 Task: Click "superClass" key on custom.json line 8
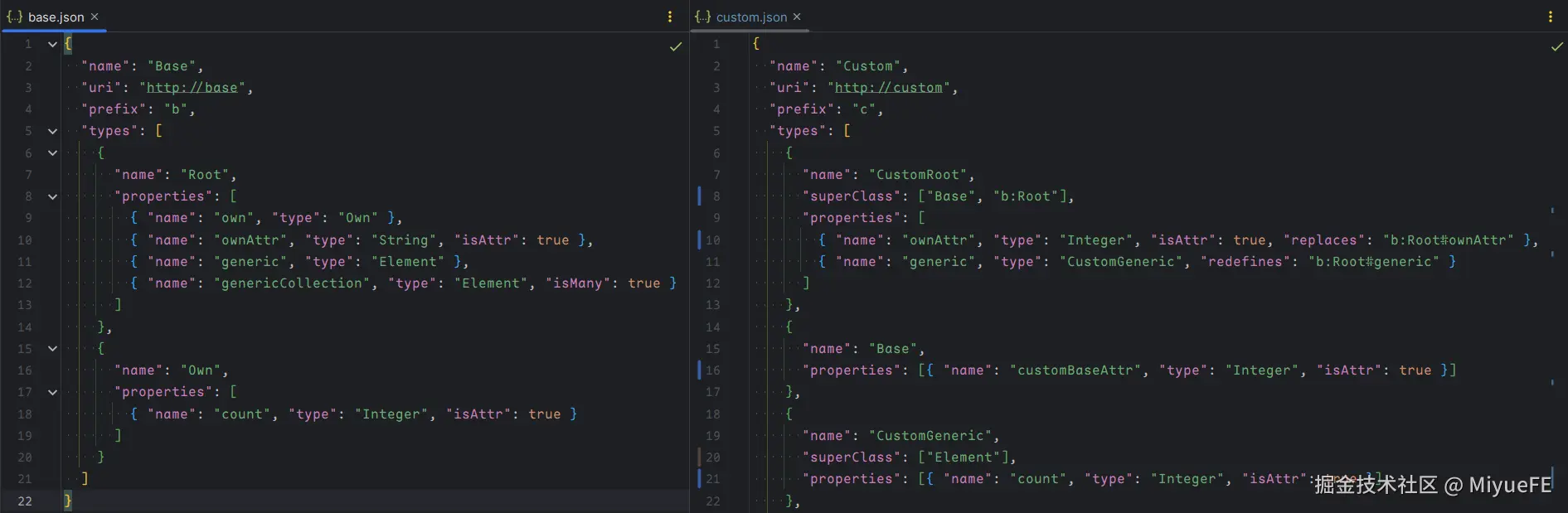coord(852,196)
